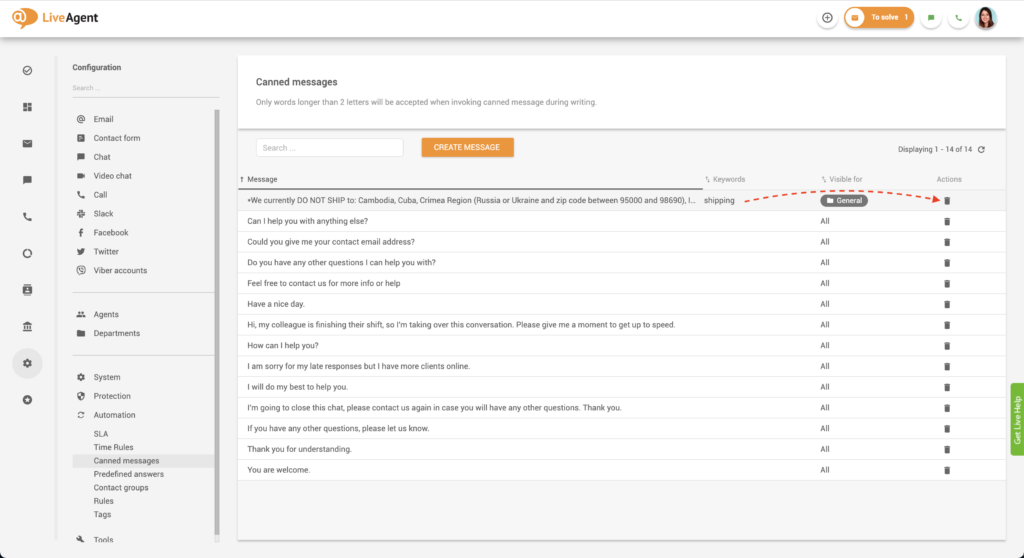Screen dimensions: 1024x558
Task: Refresh the canned messages list
Action: [x=981, y=150]
